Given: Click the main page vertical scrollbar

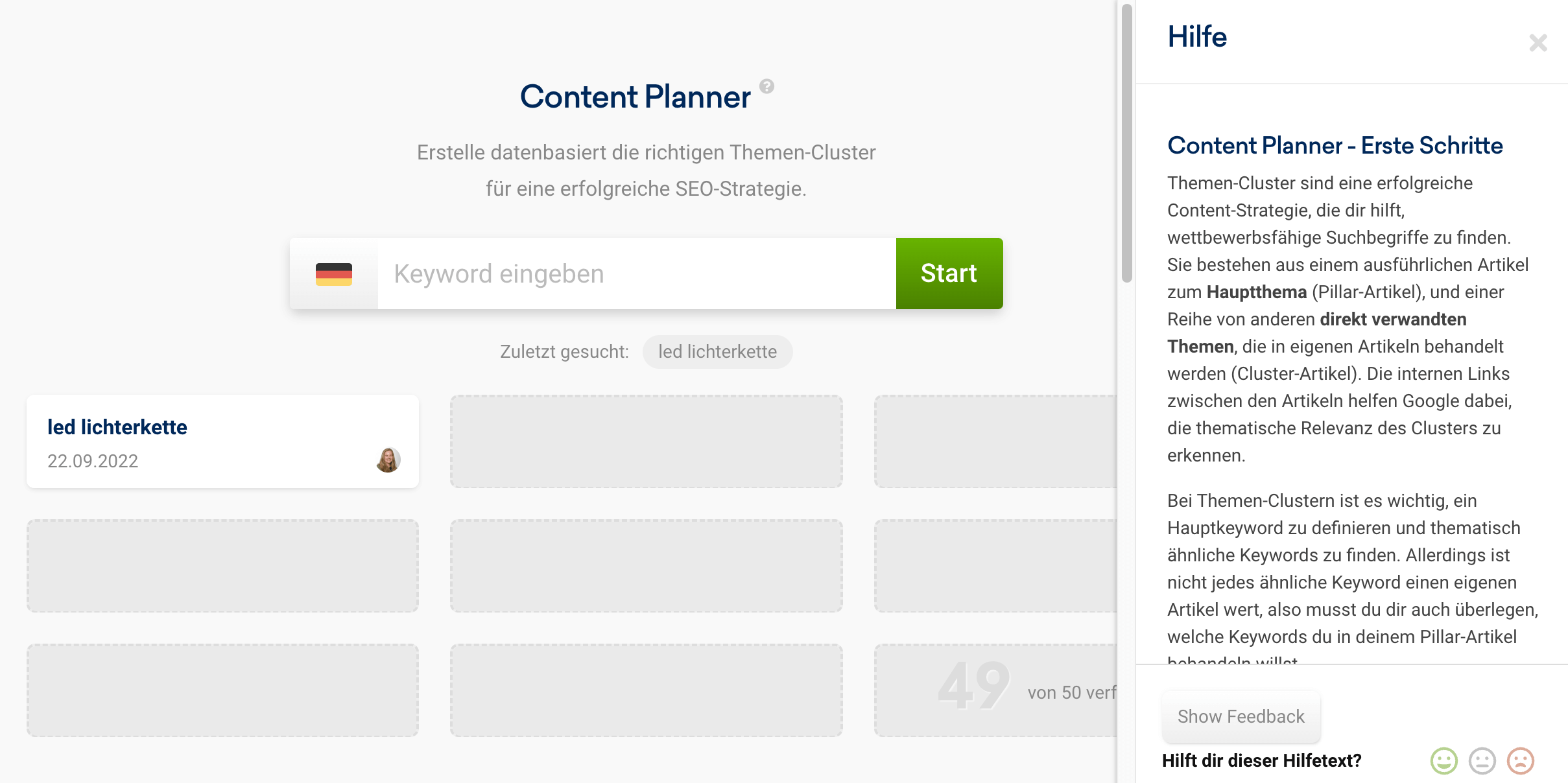Looking at the screenshot, I should point(1126,143).
